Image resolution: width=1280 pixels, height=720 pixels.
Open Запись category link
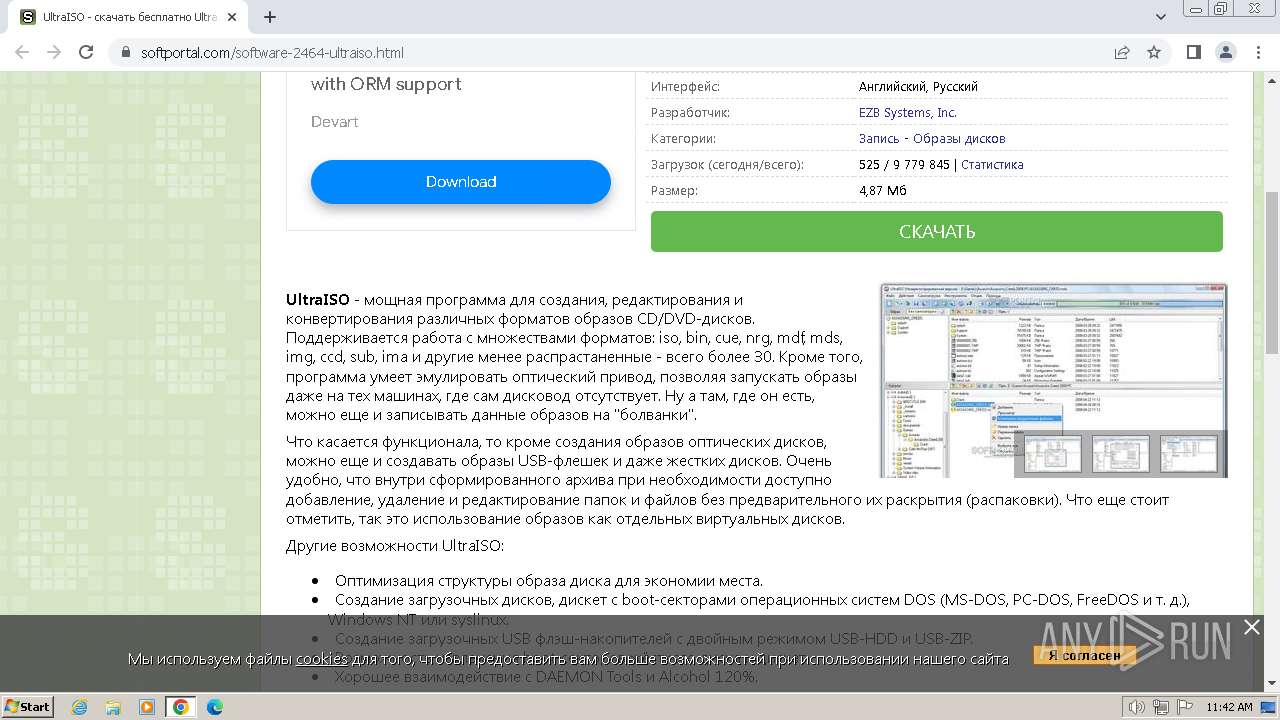point(879,138)
